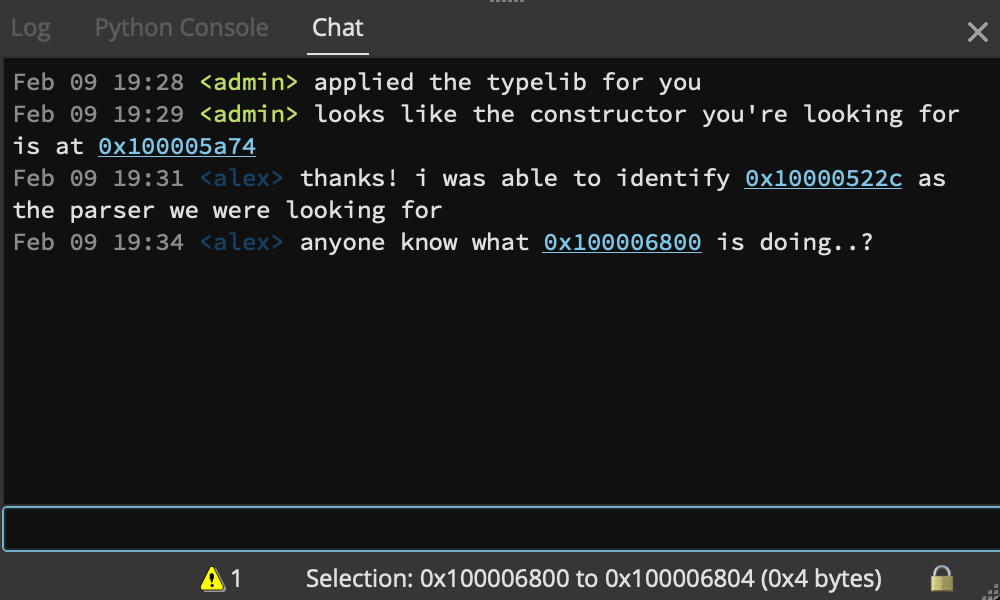Click alex username on the 19:34 message

tap(241, 242)
